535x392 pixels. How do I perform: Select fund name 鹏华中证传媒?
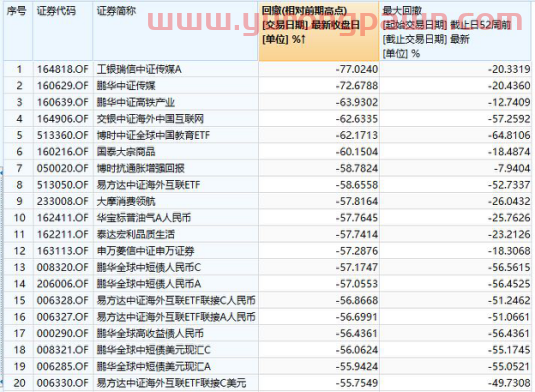(x=126, y=86)
